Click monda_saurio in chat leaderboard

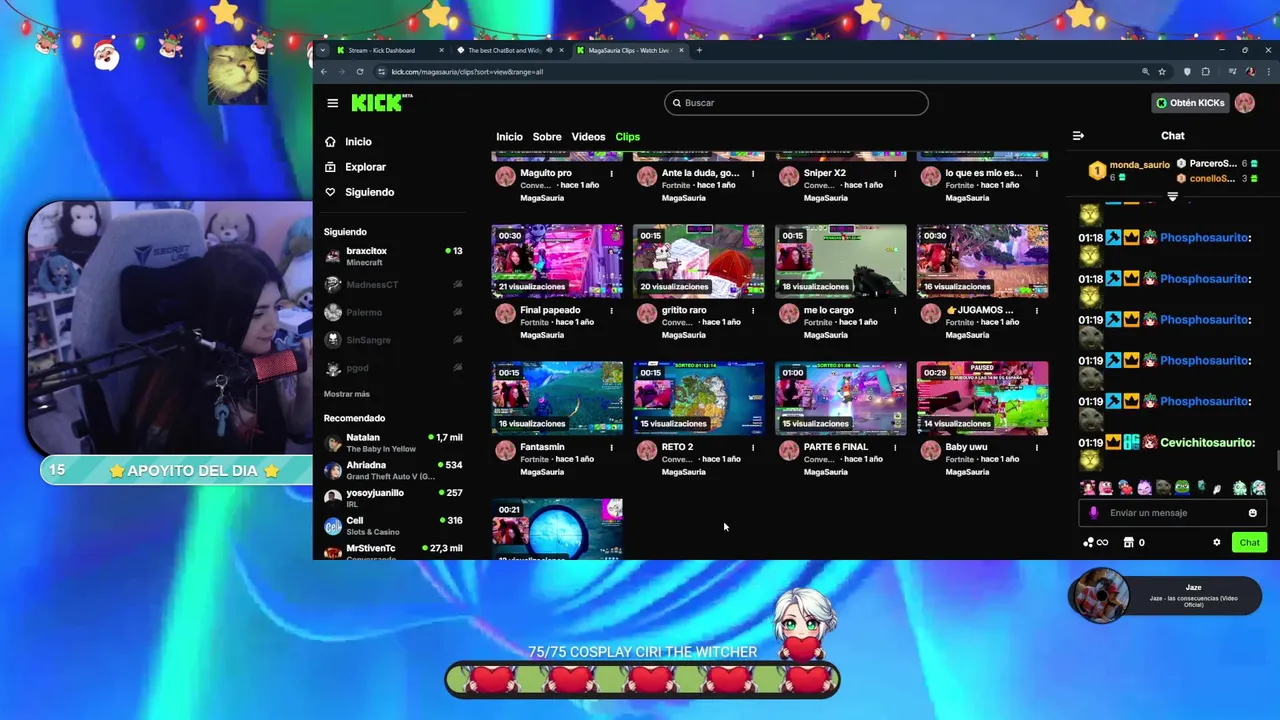[x=1139, y=165]
